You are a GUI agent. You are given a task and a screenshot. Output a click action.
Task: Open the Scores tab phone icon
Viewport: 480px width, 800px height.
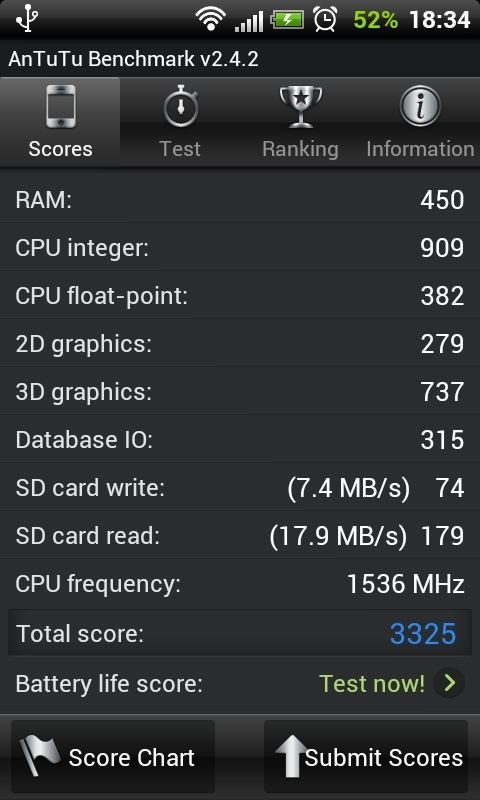(61, 106)
